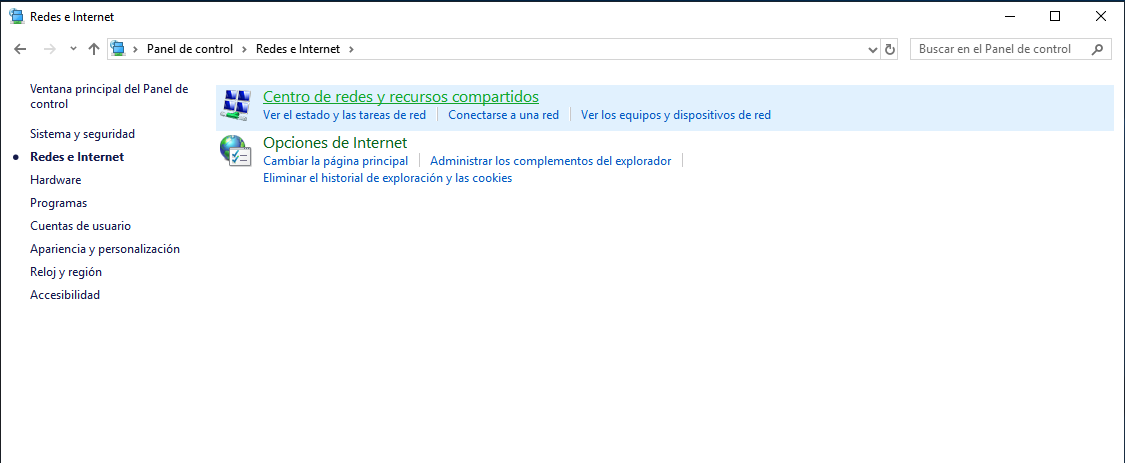
Task: Click Conectarse a una red
Action: pyautogui.click(x=504, y=115)
